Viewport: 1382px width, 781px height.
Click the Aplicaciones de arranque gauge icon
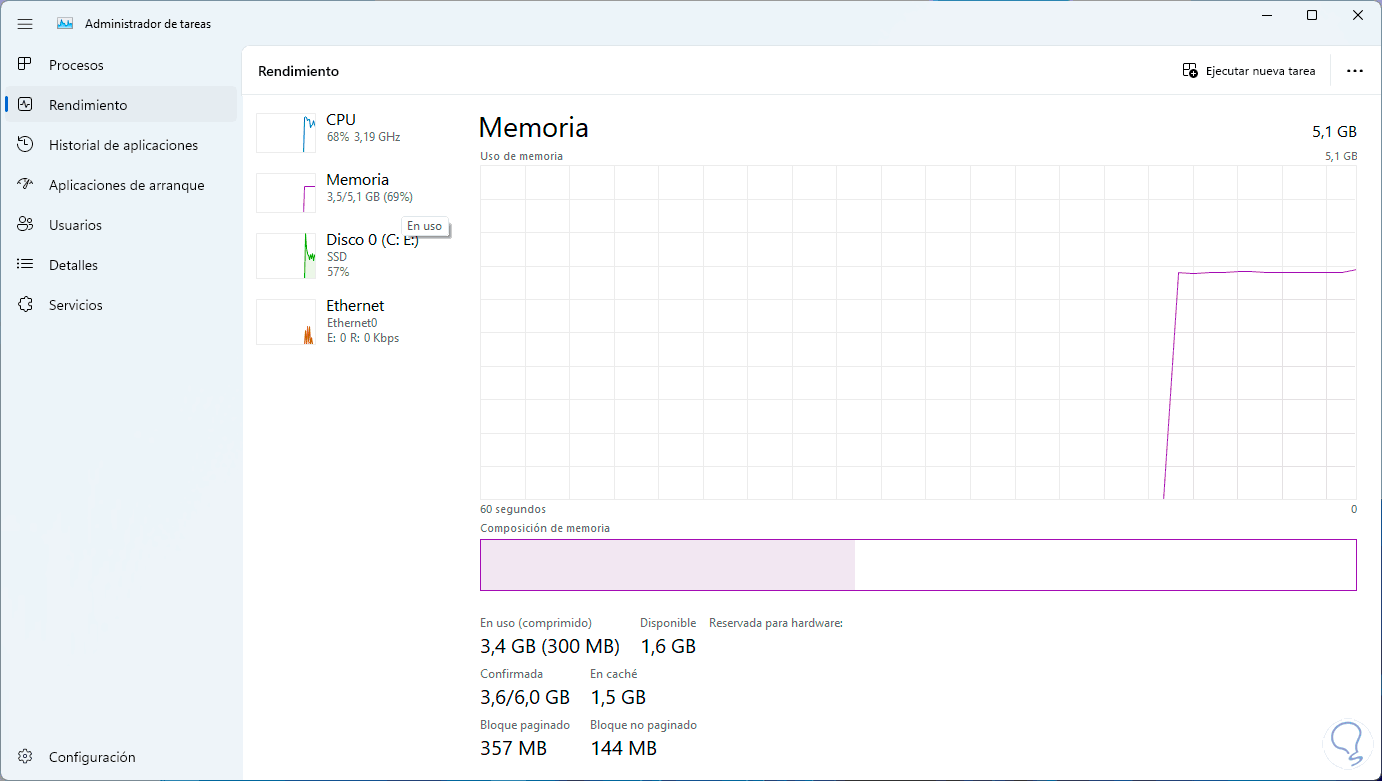[25, 185]
